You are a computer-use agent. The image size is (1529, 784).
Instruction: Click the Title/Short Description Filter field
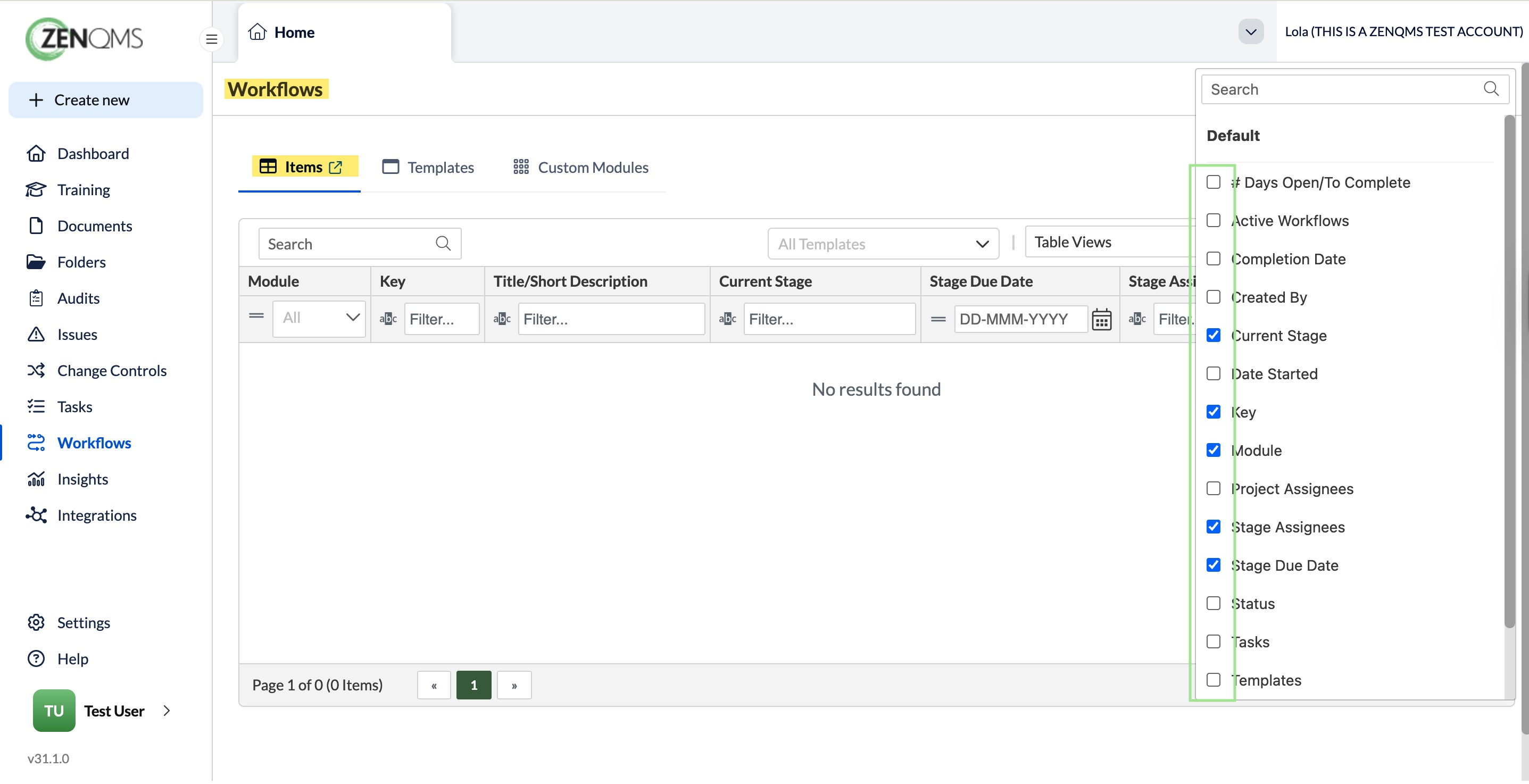611,319
